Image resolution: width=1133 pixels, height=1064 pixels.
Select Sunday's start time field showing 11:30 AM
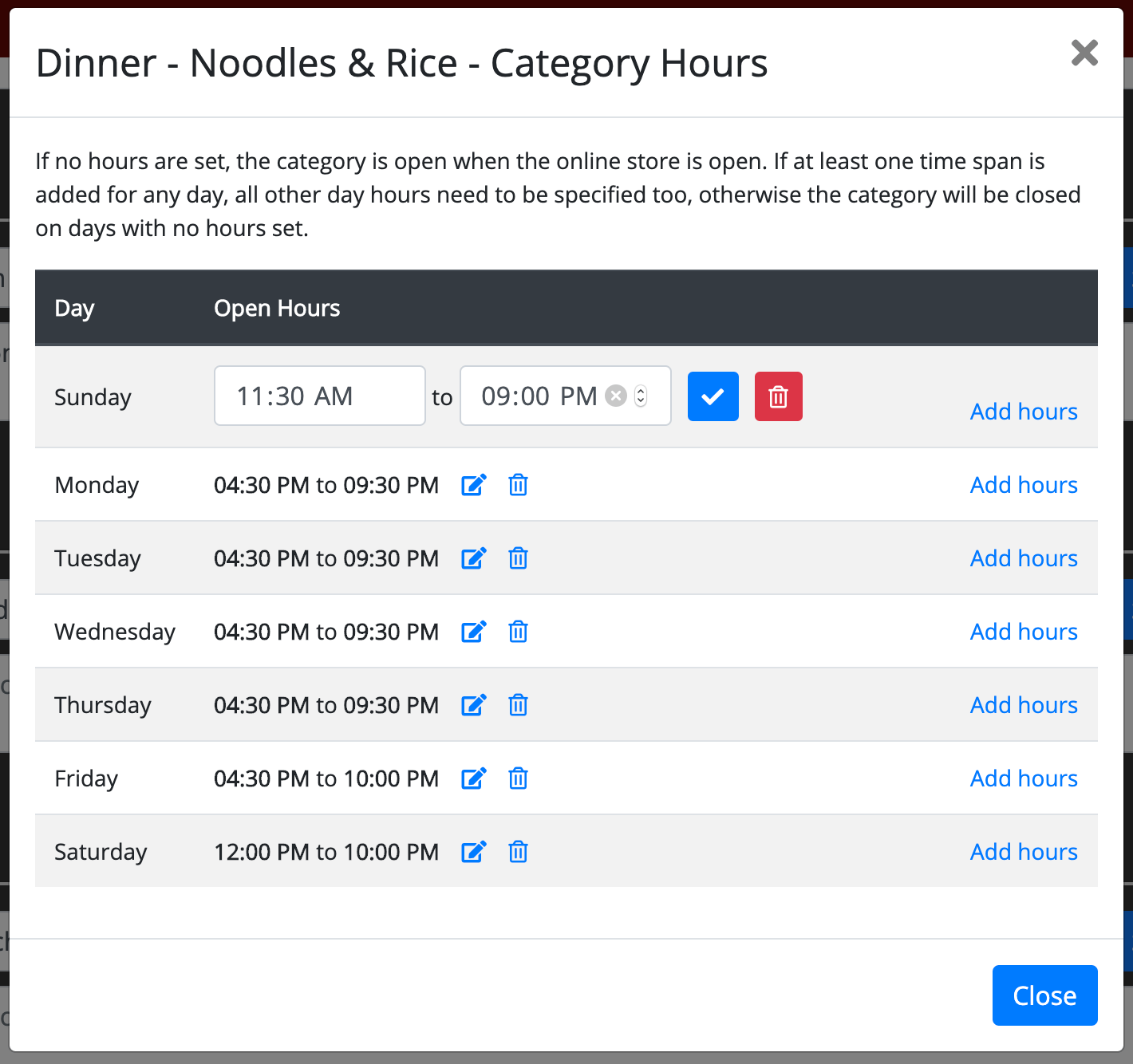point(319,396)
